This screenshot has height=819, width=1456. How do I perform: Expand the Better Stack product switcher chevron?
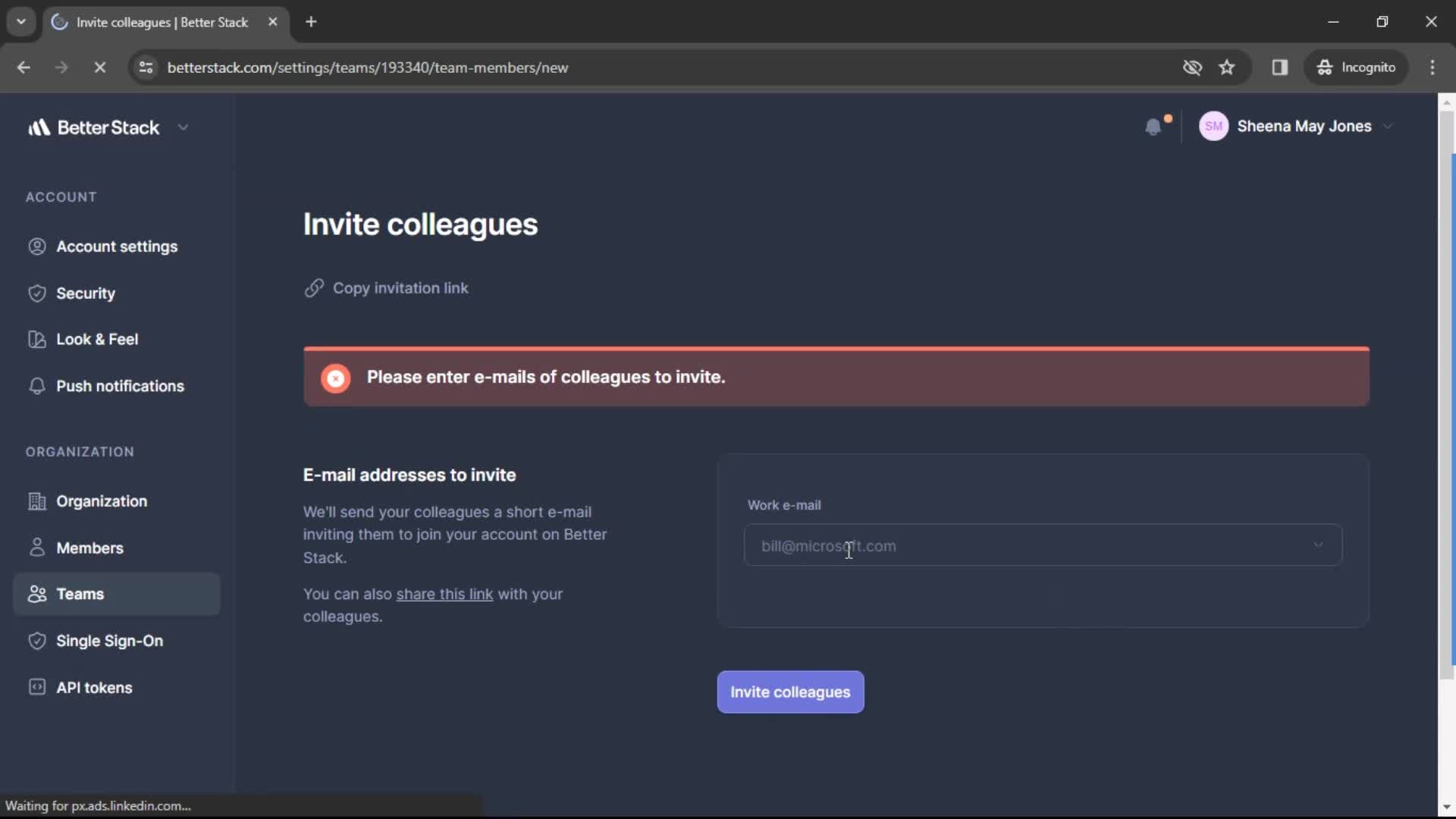pos(183,127)
